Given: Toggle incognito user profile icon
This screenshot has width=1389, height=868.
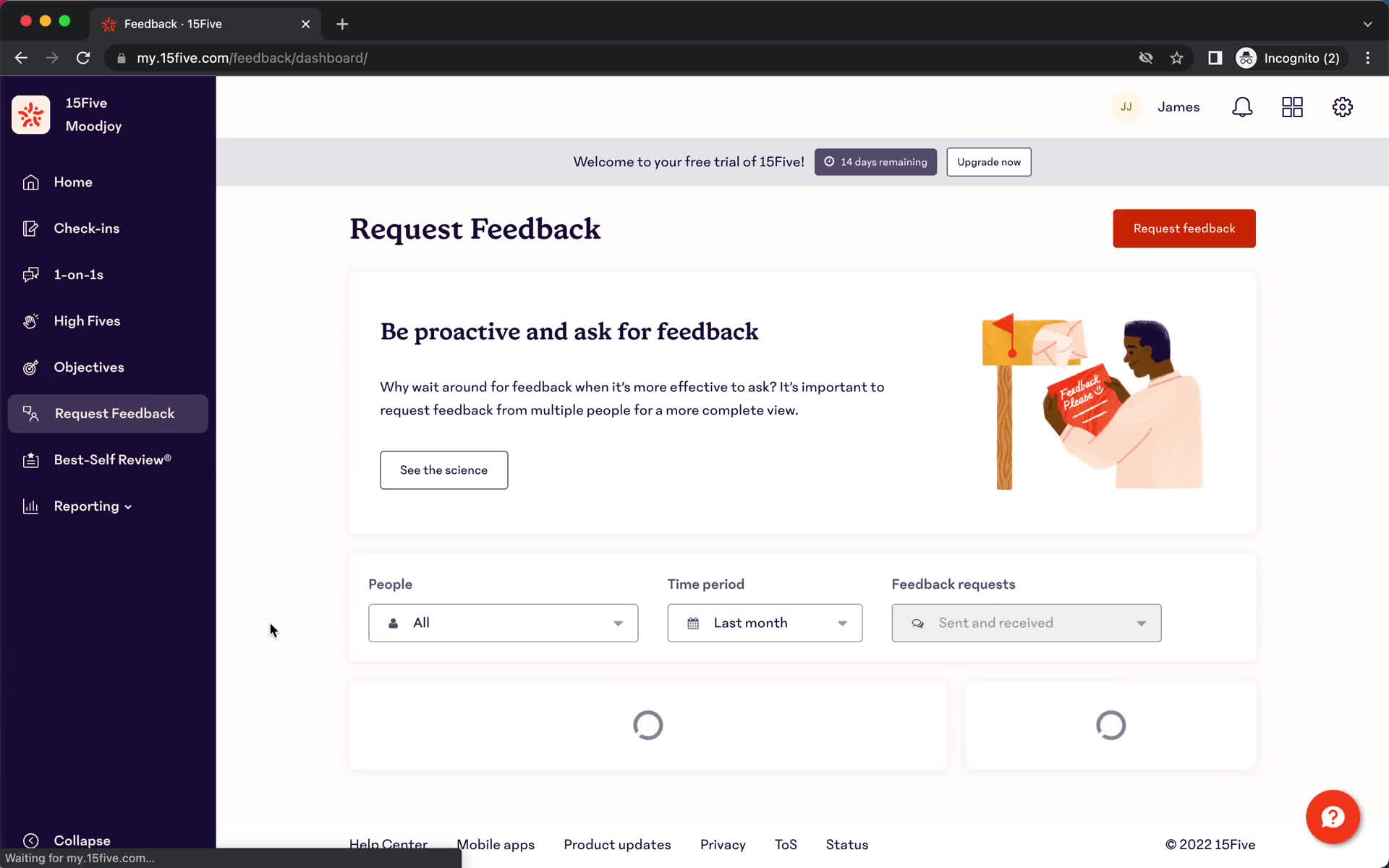Looking at the screenshot, I should click(x=1247, y=58).
